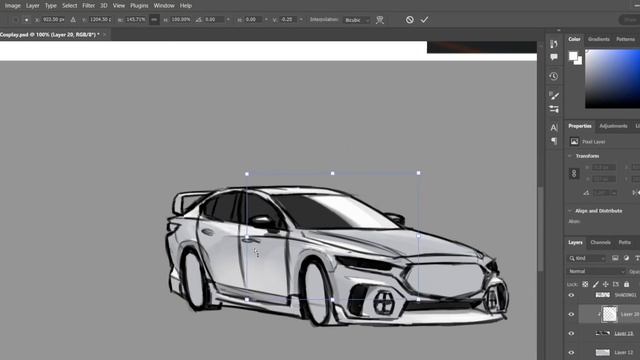Screen dimensions: 640x360
Task: Switch to the Color tab
Action: pyautogui.click(x=574, y=39)
